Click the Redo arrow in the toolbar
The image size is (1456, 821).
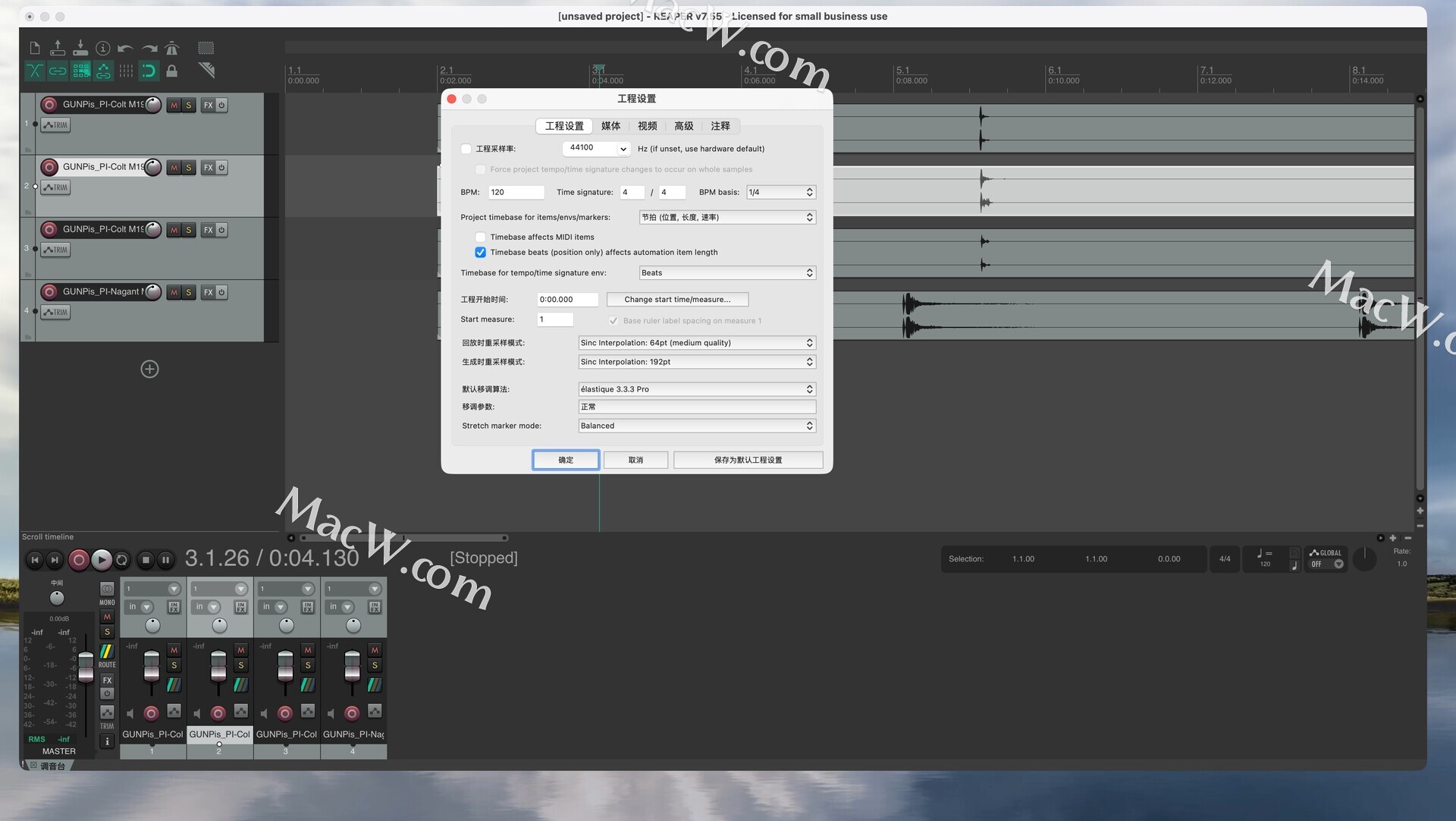[149, 49]
